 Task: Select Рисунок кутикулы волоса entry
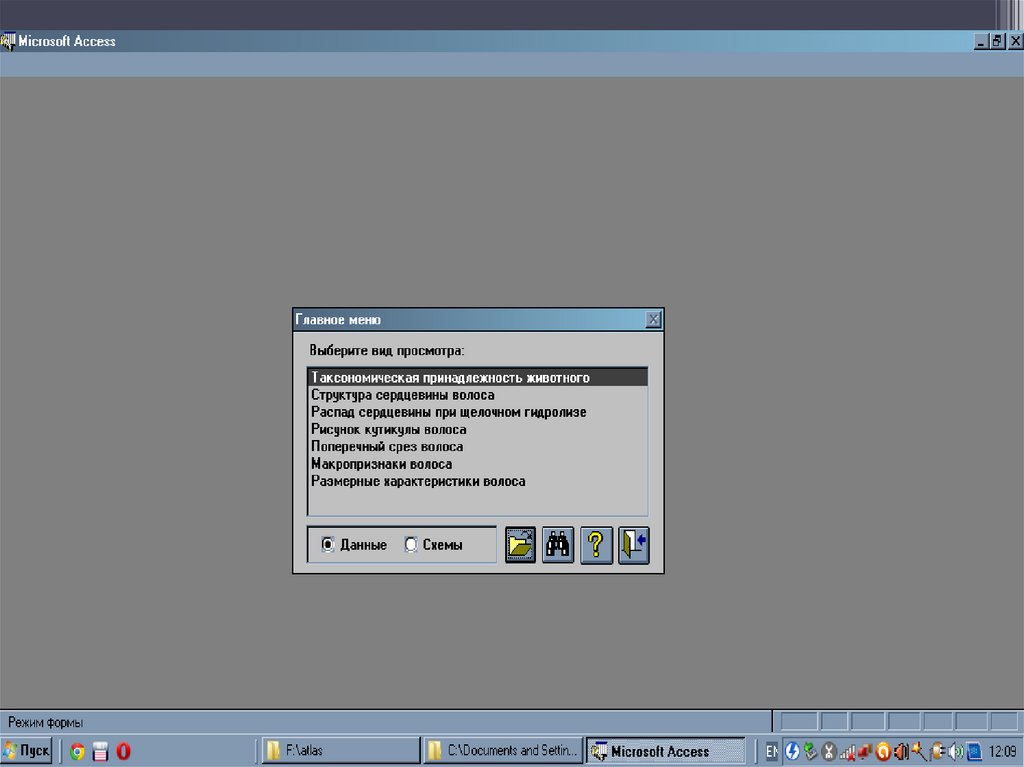point(477,429)
